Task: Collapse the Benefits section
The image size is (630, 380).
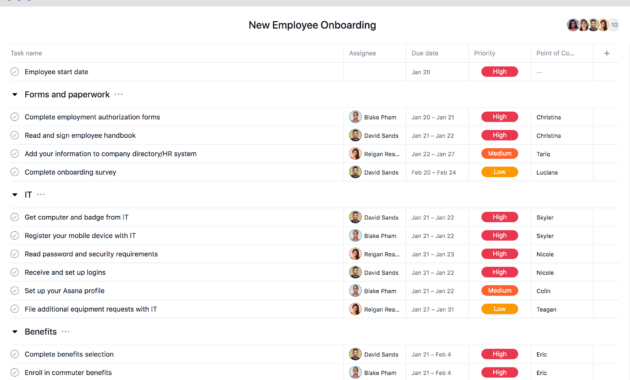Action: [x=15, y=332]
